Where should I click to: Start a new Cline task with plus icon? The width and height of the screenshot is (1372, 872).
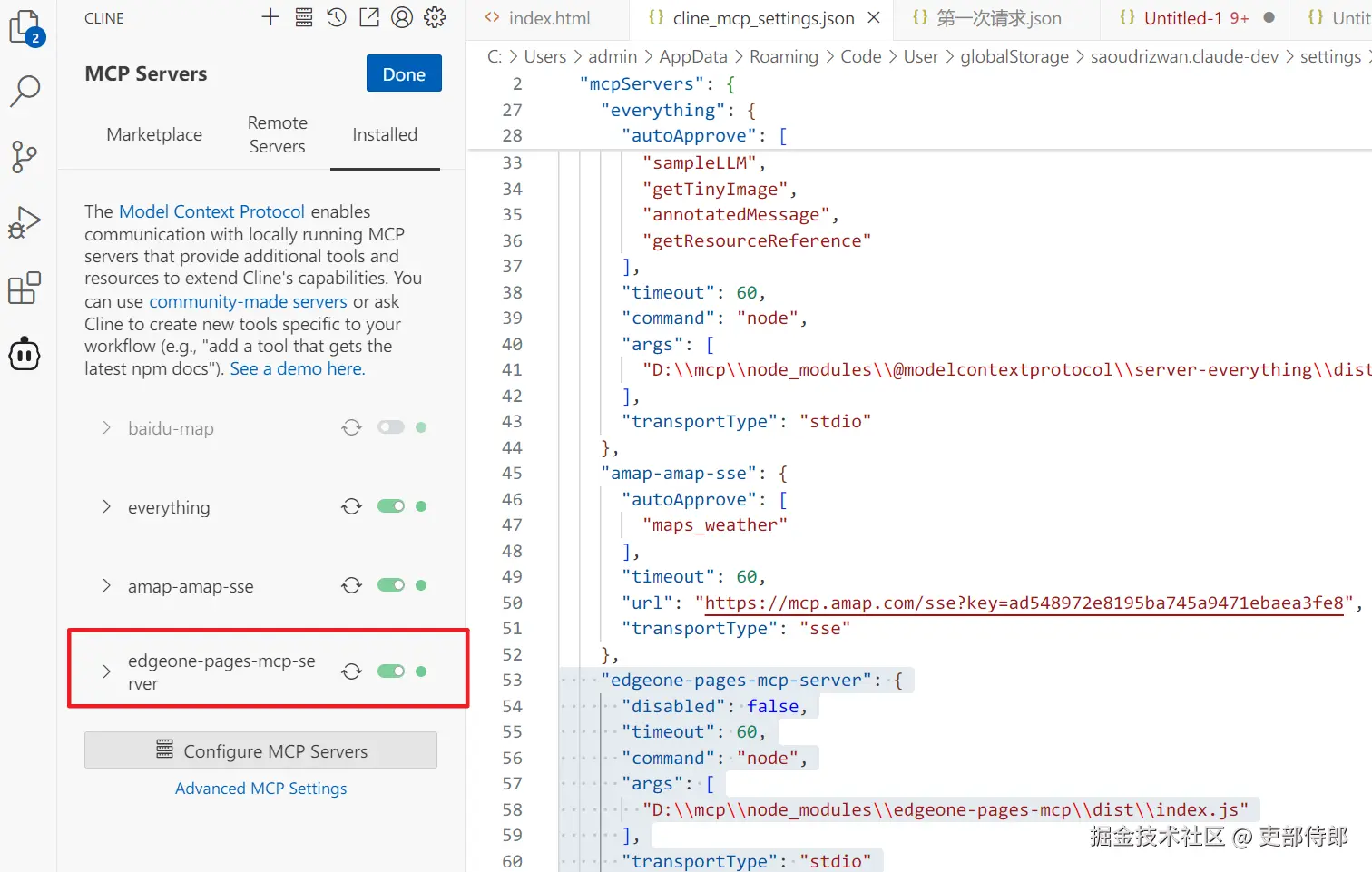270,17
